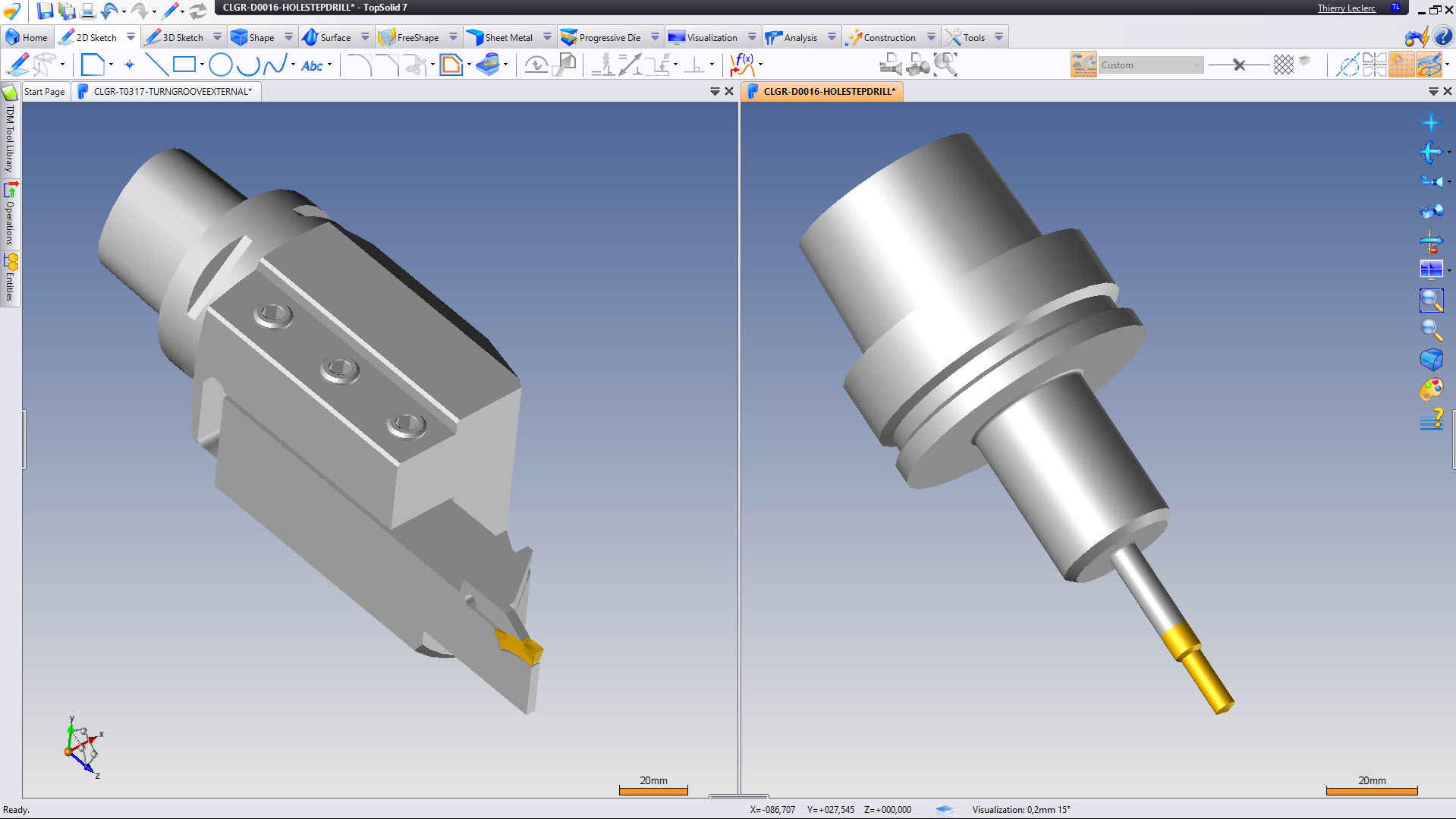This screenshot has height=819, width=1456.
Task: Pick the Spline curve tool
Action: 275,65
